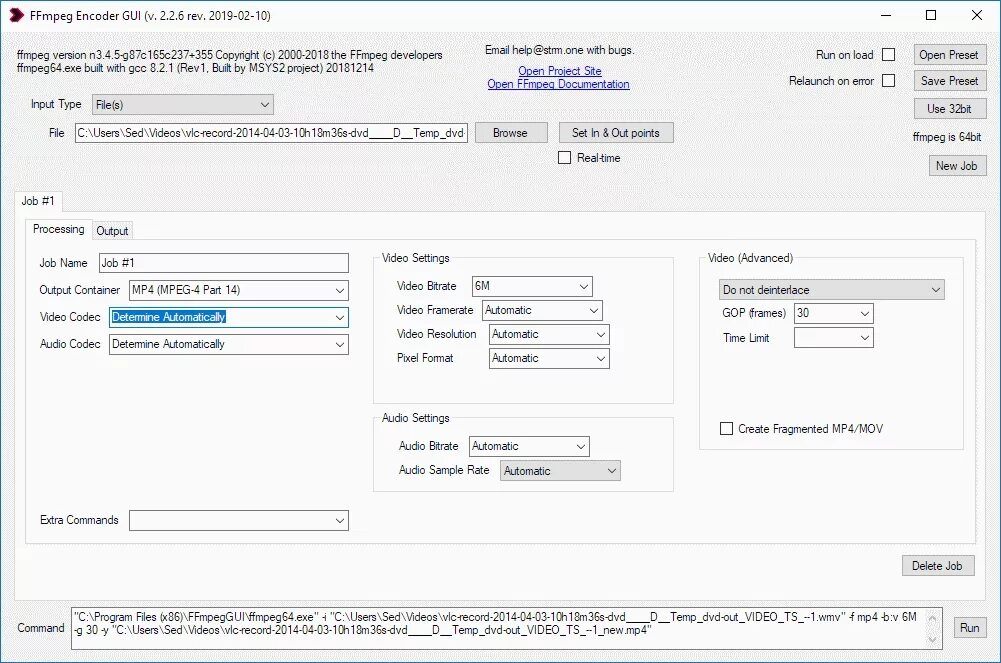
Task: Switch to Use 32bit ffmpeg
Action: [x=949, y=108]
